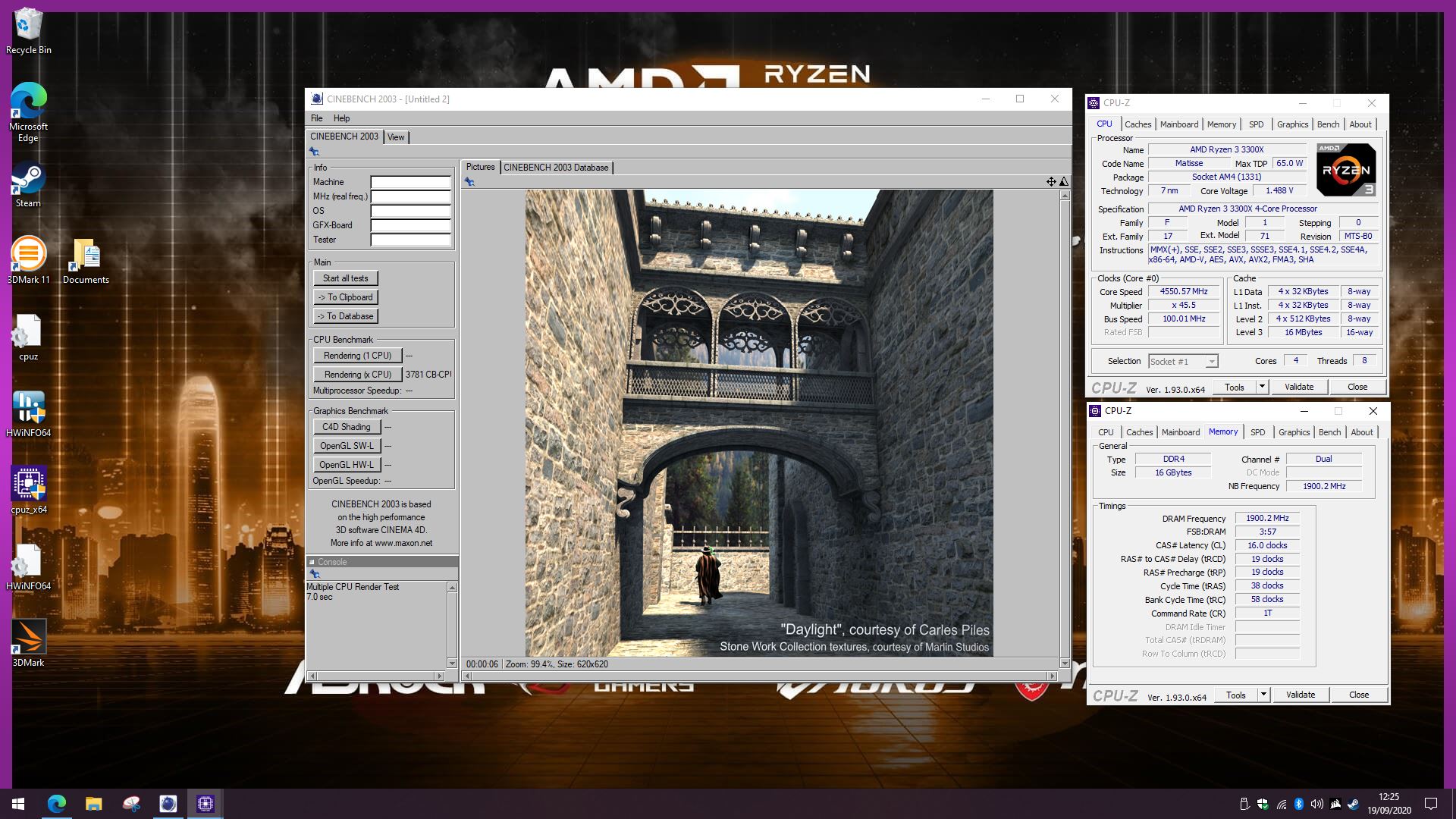Run Rendering (1 CPU) benchmark
Image resolution: width=1456 pixels, height=819 pixels.
(357, 356)
